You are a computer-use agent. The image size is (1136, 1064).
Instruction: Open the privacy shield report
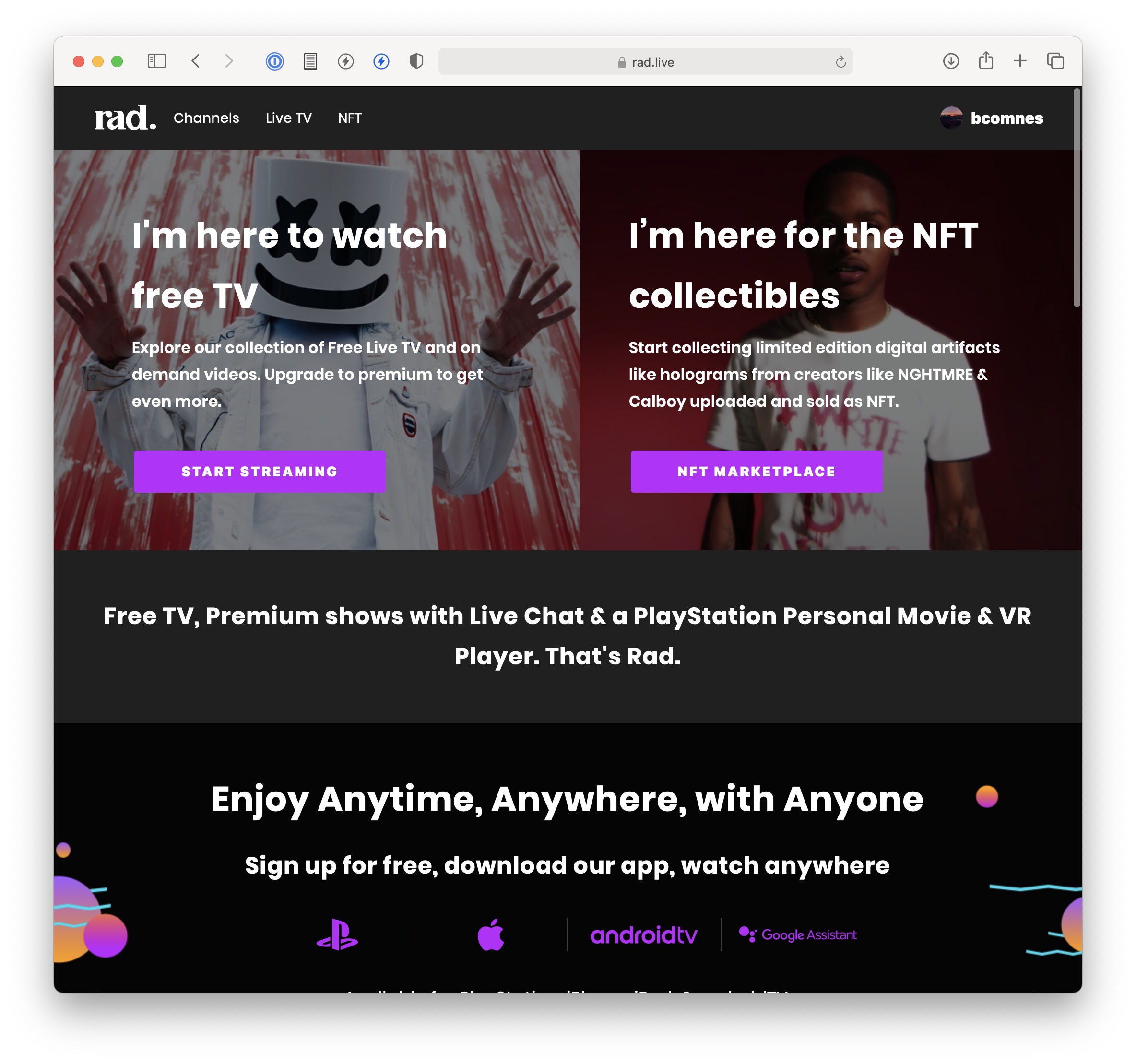click(416, 61)
